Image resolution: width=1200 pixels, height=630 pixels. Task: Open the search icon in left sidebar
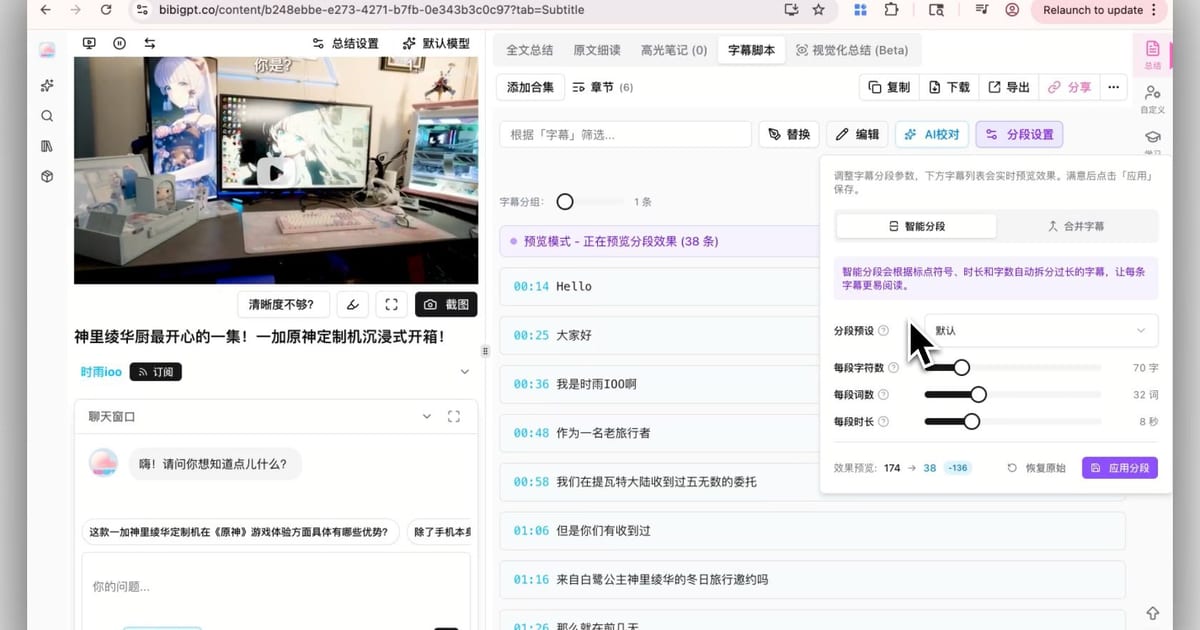[x=47, y=116]
